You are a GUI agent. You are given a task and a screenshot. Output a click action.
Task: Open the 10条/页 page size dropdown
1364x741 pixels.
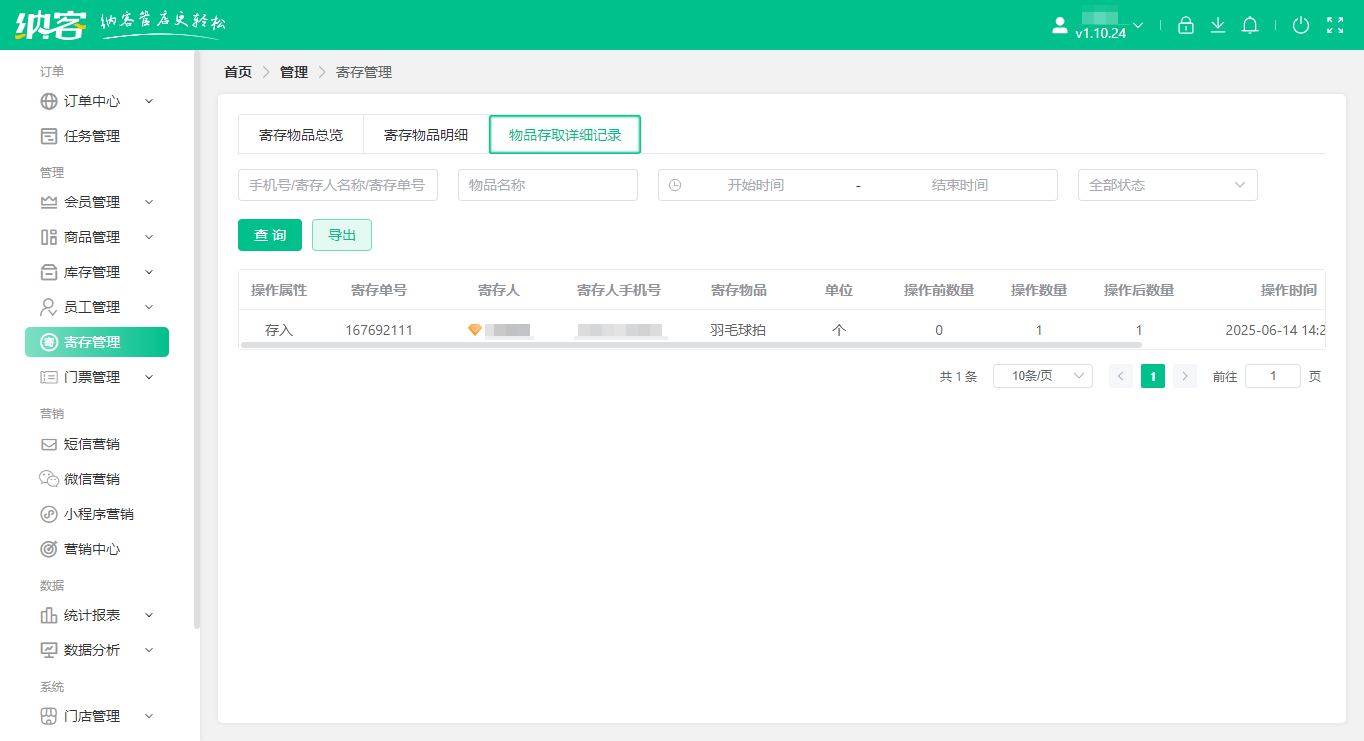tap(1042, 375)
